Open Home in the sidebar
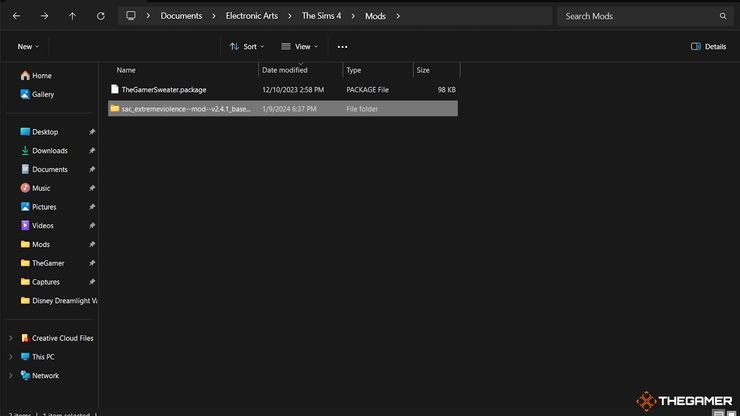740x416 pixels. (36, 76)
